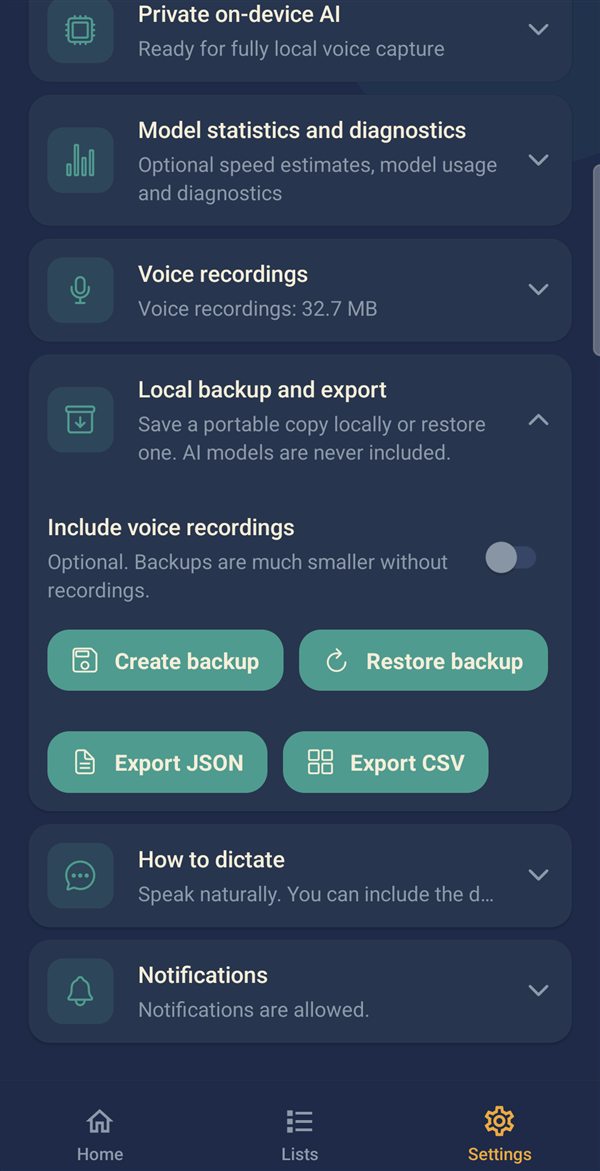Click the bell icon for Notifications
Image resolution: width=600 pixels, height=1171 pixels.
tap(80, 991)
